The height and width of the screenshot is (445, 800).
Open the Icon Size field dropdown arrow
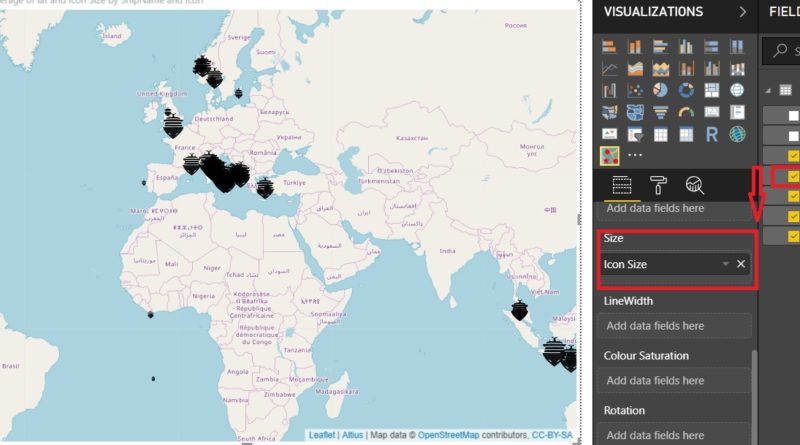(725, 264)
